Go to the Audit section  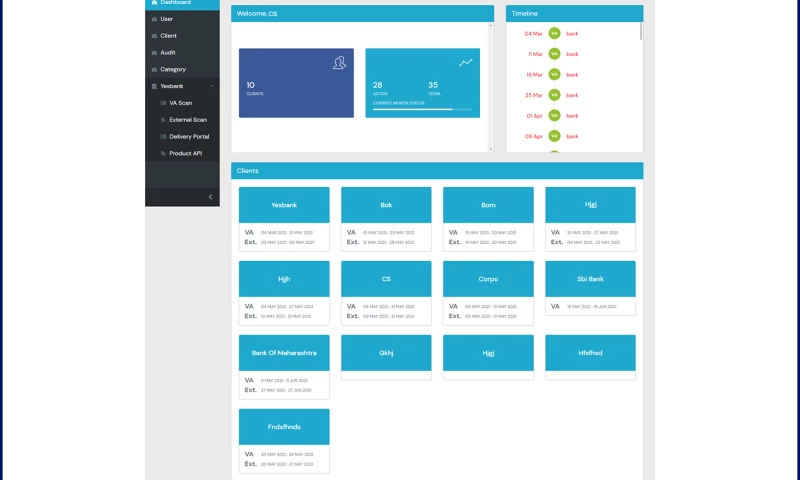pyautogui.click(x=182, y=53)
